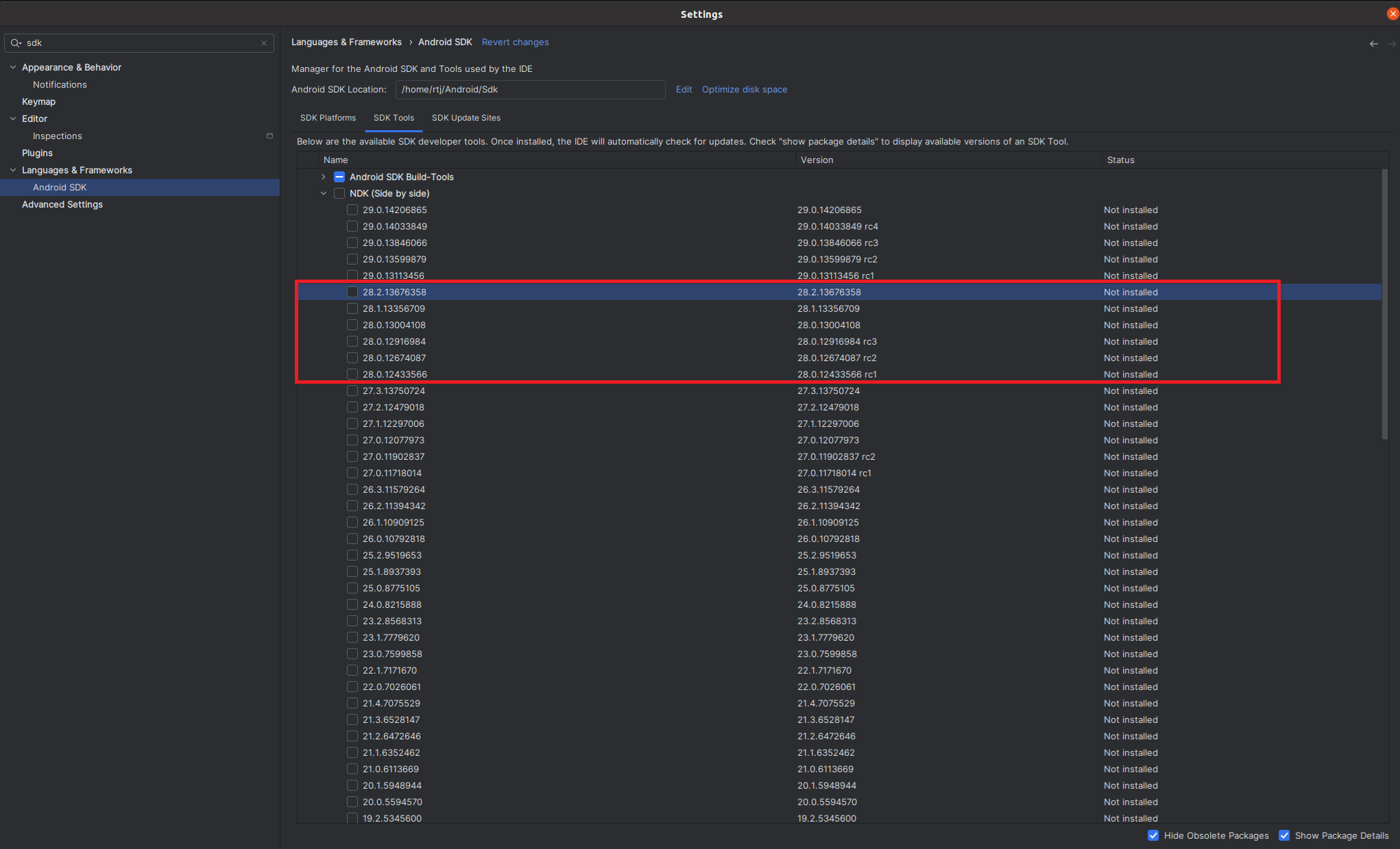Click the Revert changes link
This screenshot has height=849, width=1400.
click(x=515, y=42)
